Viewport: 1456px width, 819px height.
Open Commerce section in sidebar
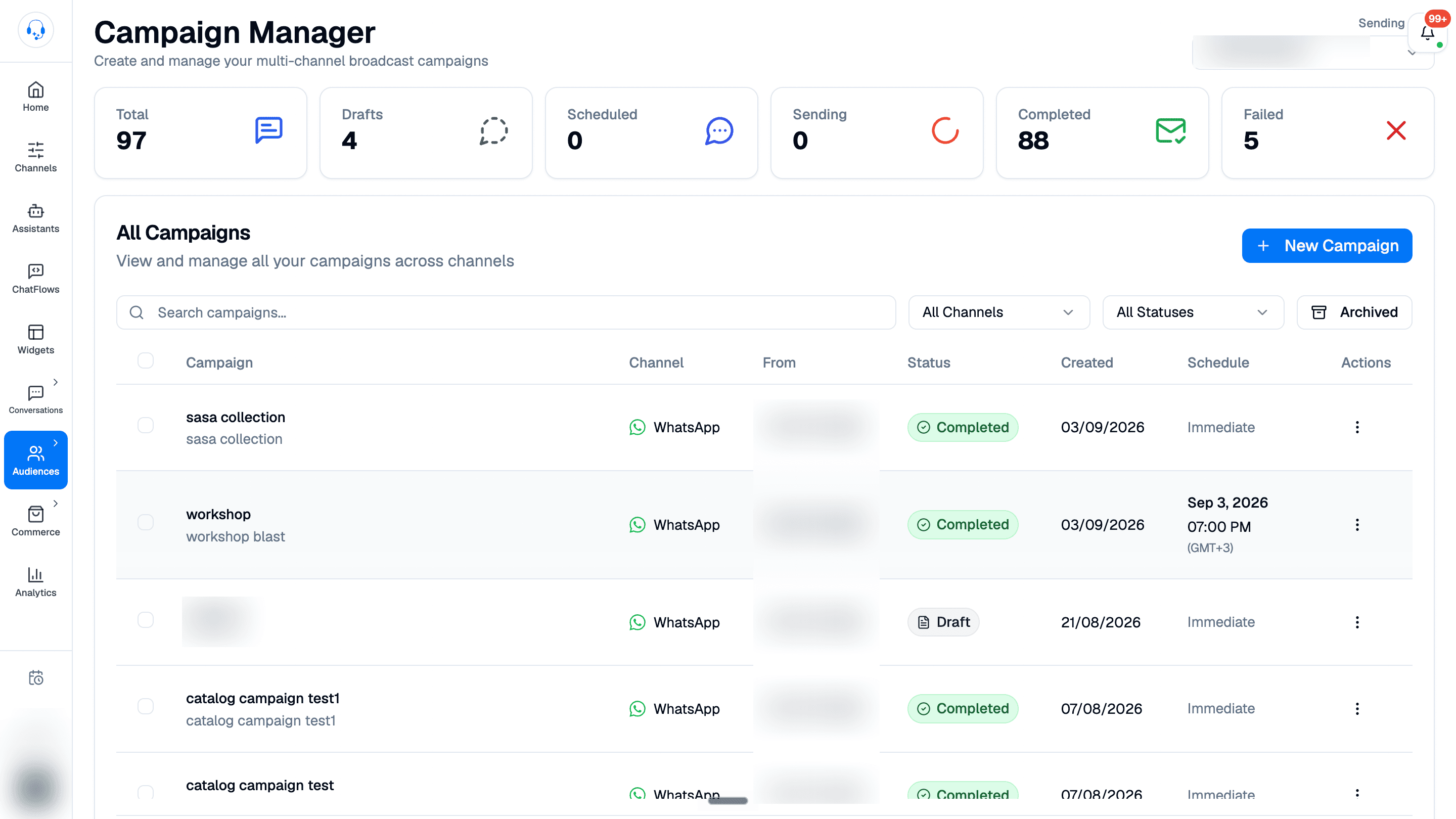(x=35, y=521)
